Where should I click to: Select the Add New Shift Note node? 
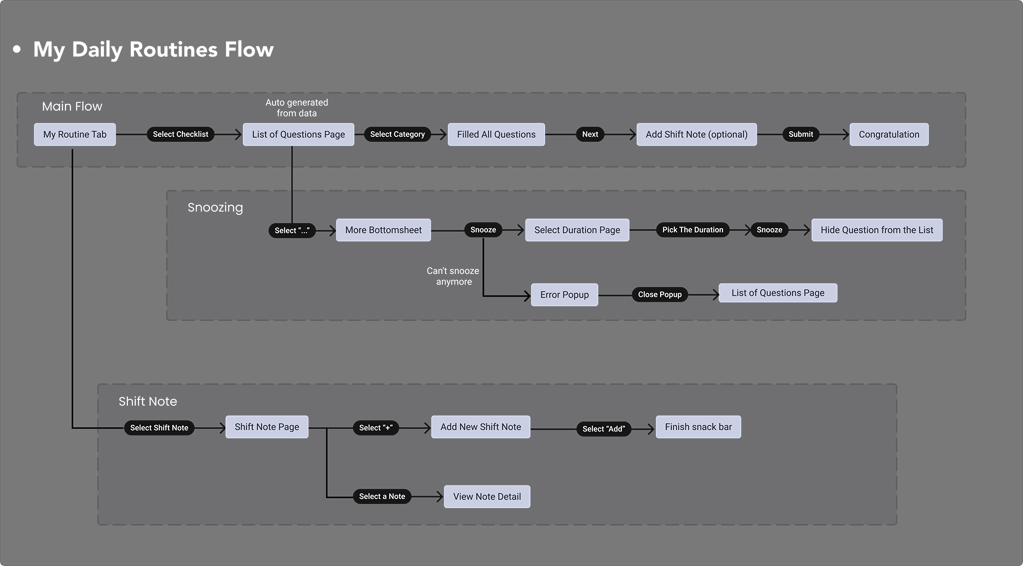click(x=480, y=427)
